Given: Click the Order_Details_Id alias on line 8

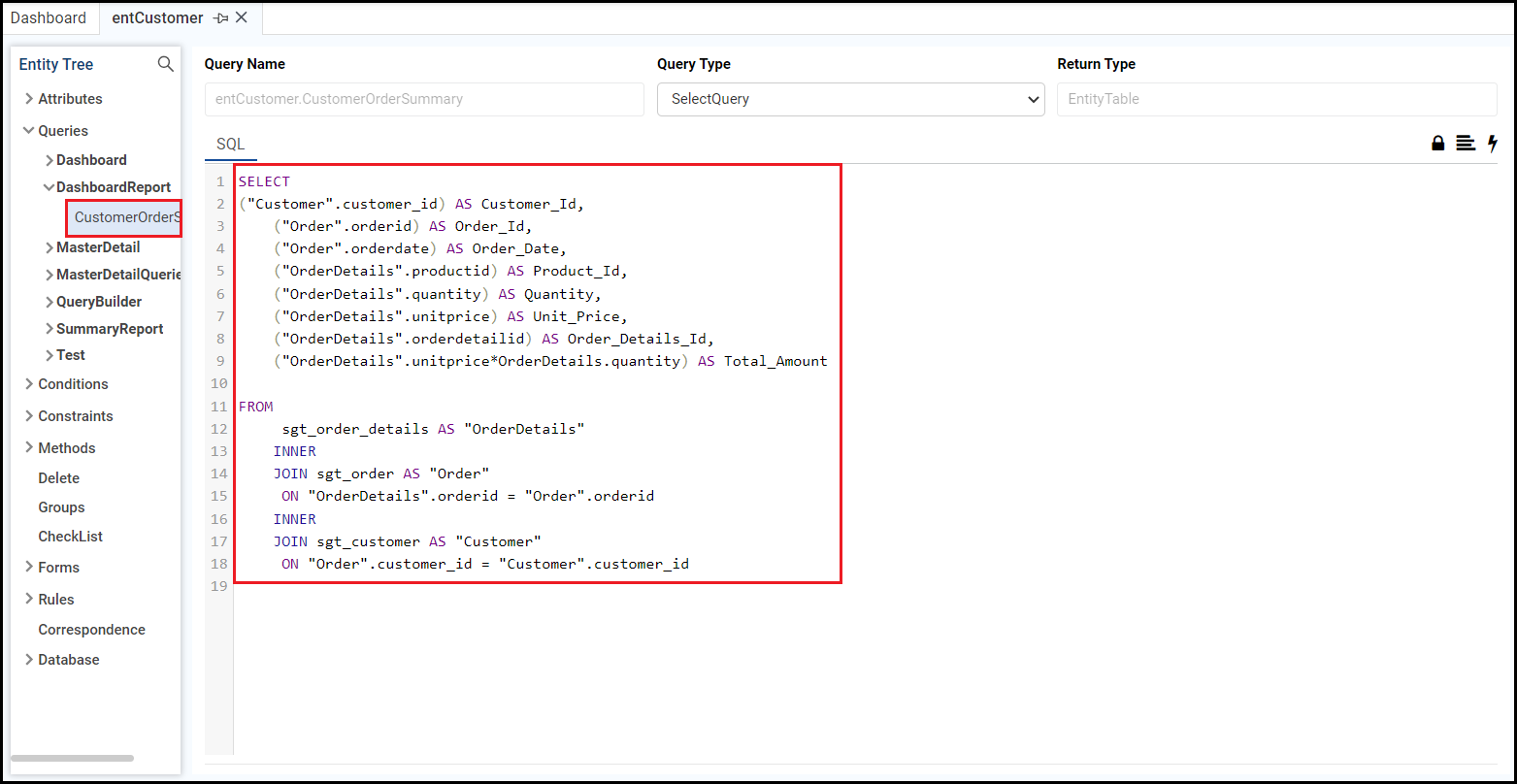Looking at the screenshot, I should click(637, 339).
